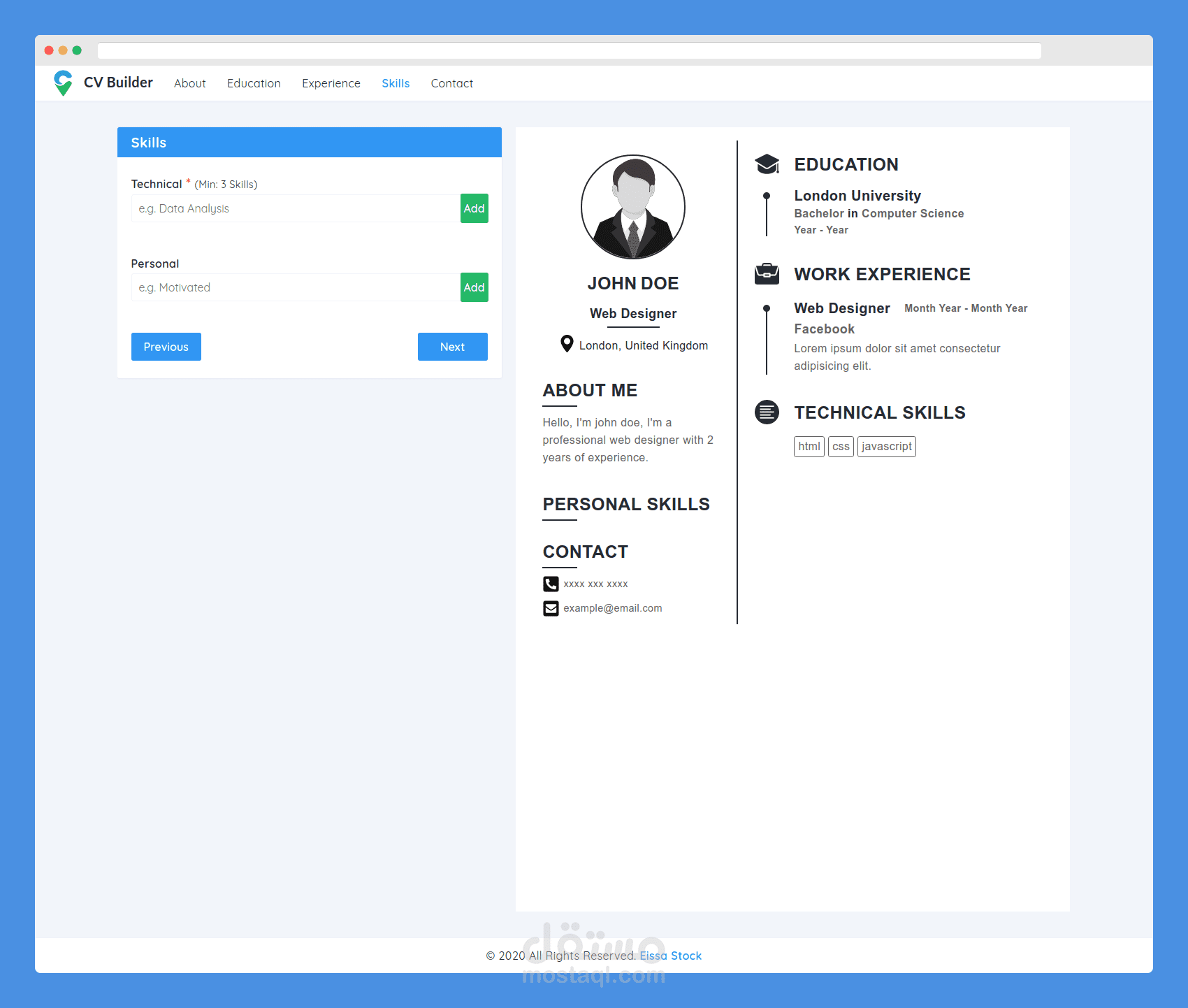Click the EDUCATION heading
Screen dimensions: 1188x1008
846,164
